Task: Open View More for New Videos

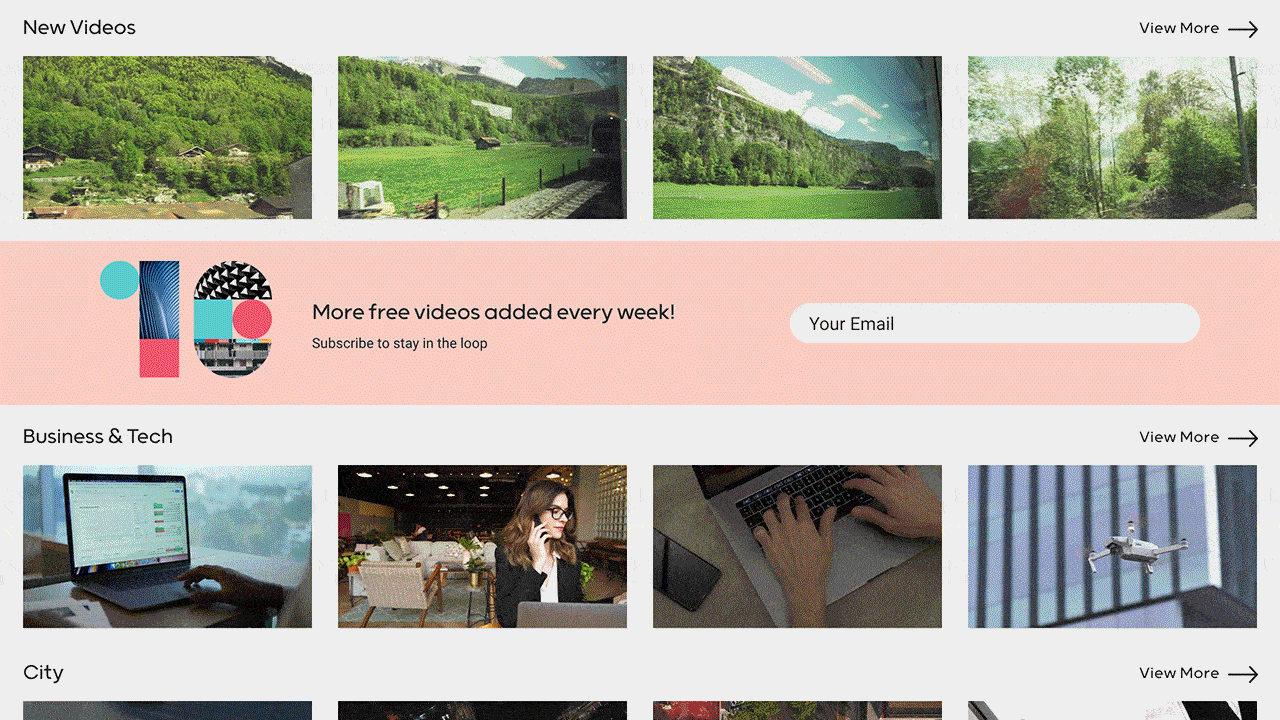Action: pos(1179,28)
